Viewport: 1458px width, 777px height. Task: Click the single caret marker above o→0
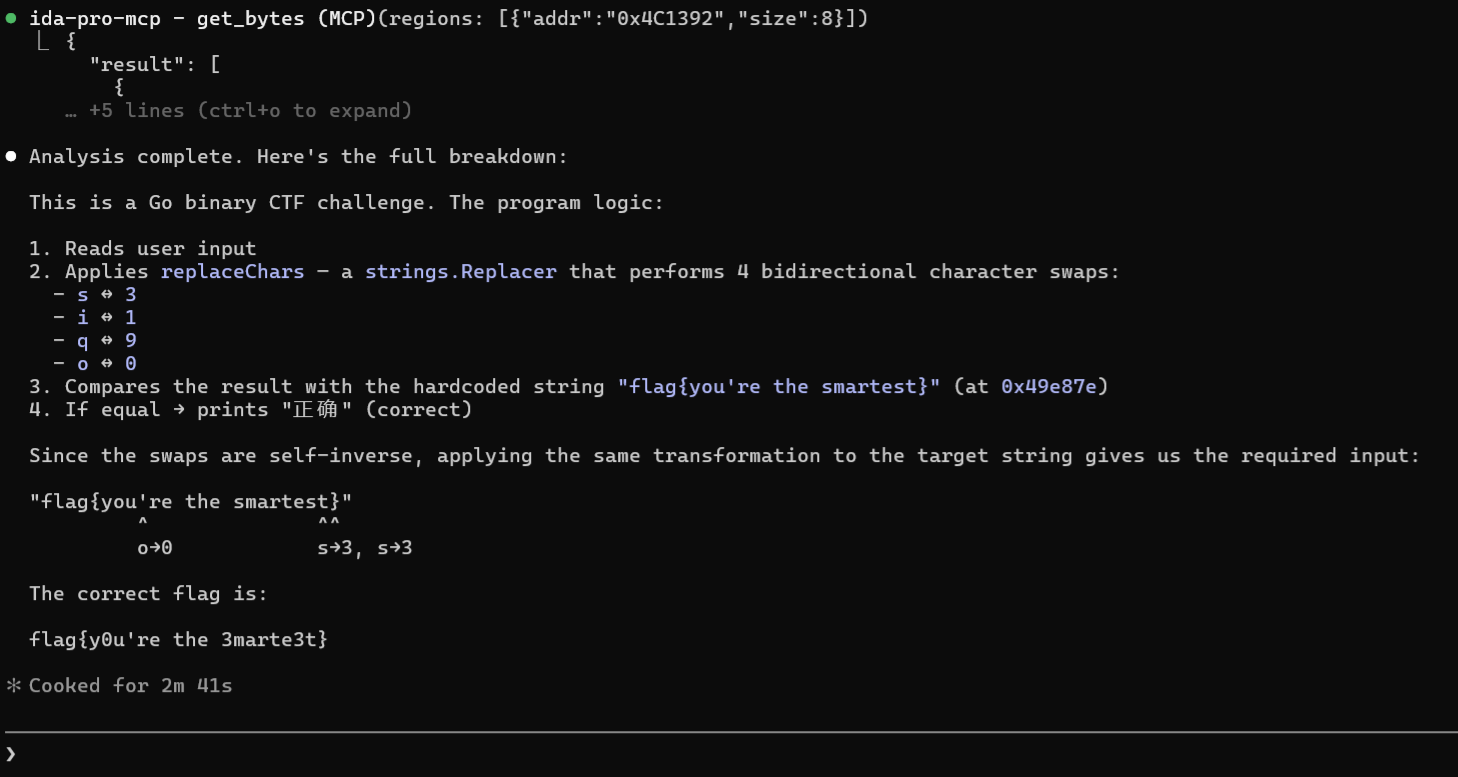pos(143,524)
